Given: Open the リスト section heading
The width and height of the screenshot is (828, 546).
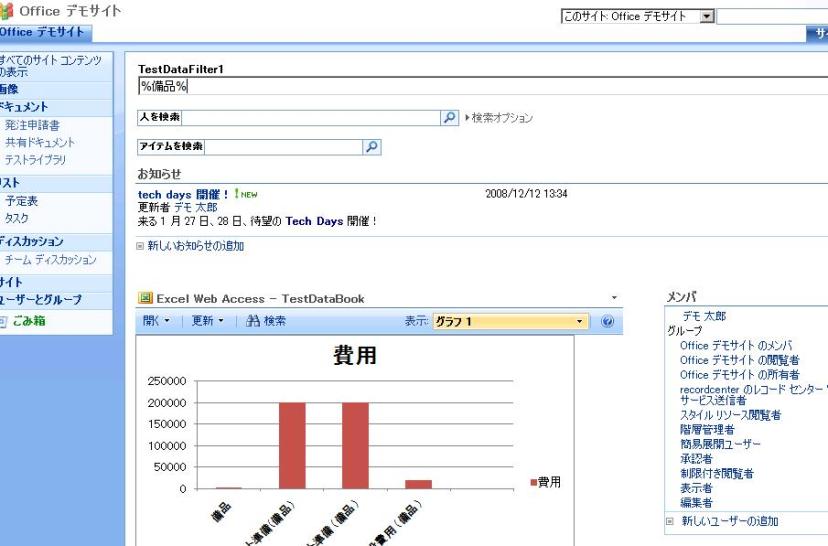Looking at the screenshot, I should click(x=10, y=183).
